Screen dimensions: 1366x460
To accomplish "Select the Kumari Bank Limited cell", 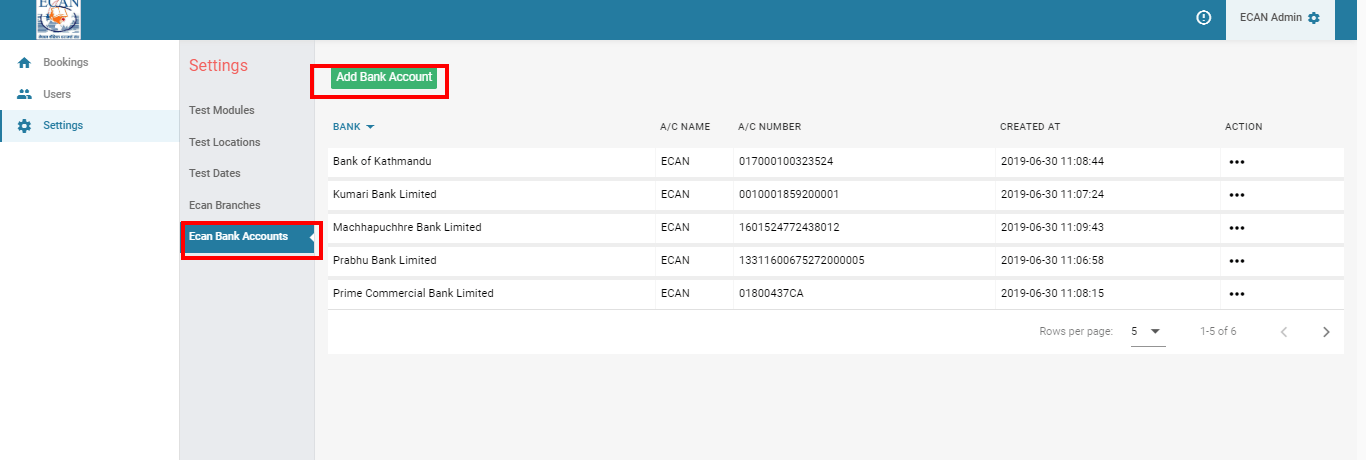I will [385, 194].
